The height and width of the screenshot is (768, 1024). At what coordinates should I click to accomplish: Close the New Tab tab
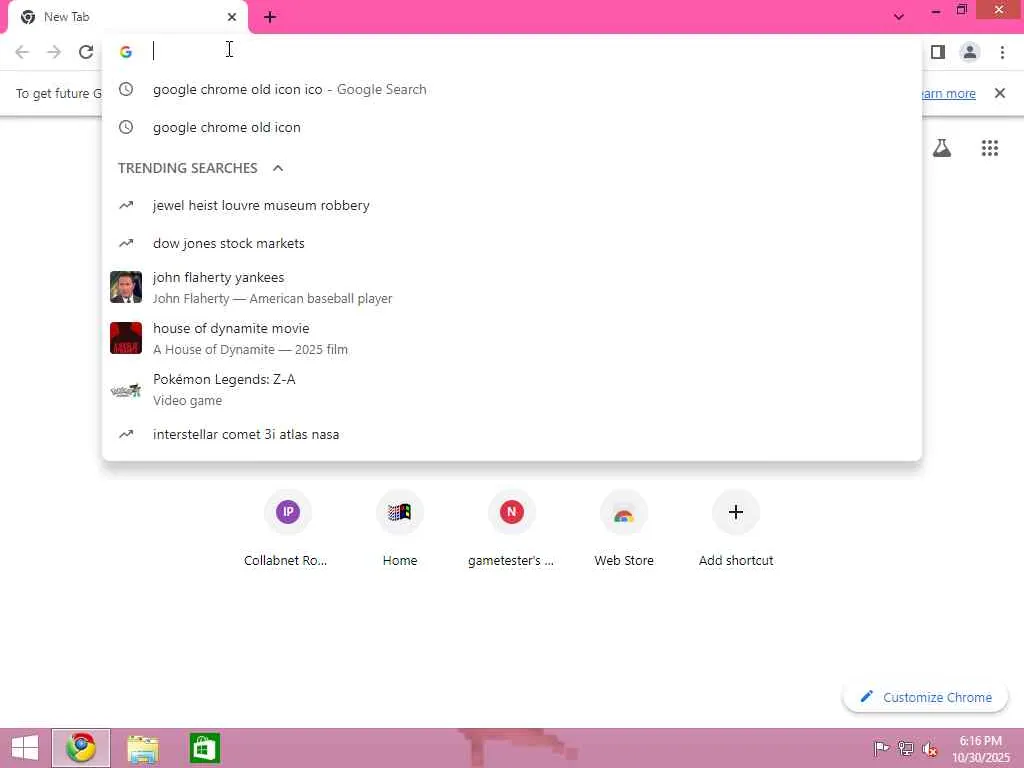pos(232,17)
